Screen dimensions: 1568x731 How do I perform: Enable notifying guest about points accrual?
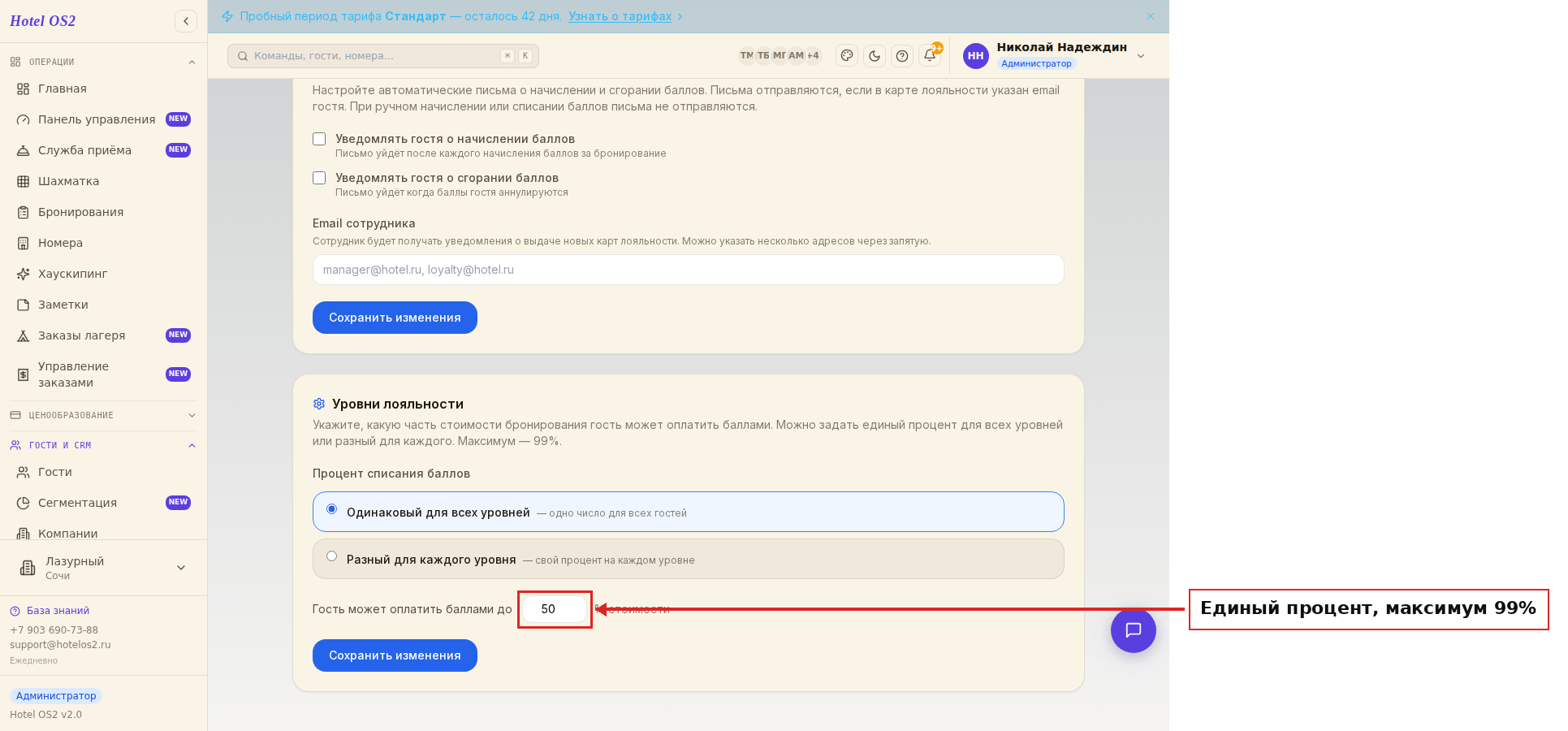319,139
